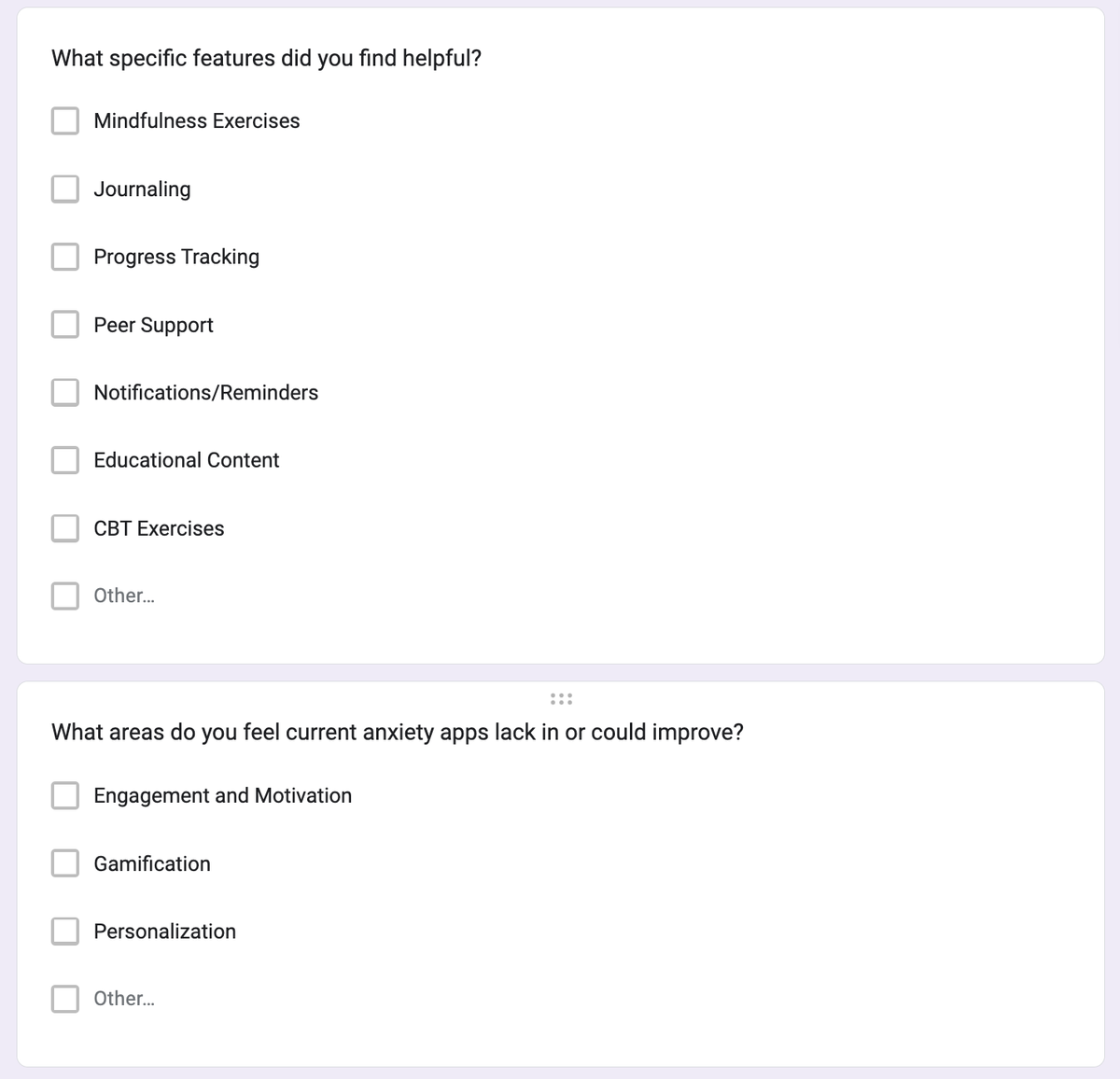The image size is (1120, 1079).
Task: Enable the Peer Support checkbox
Action: pos(64,325)
